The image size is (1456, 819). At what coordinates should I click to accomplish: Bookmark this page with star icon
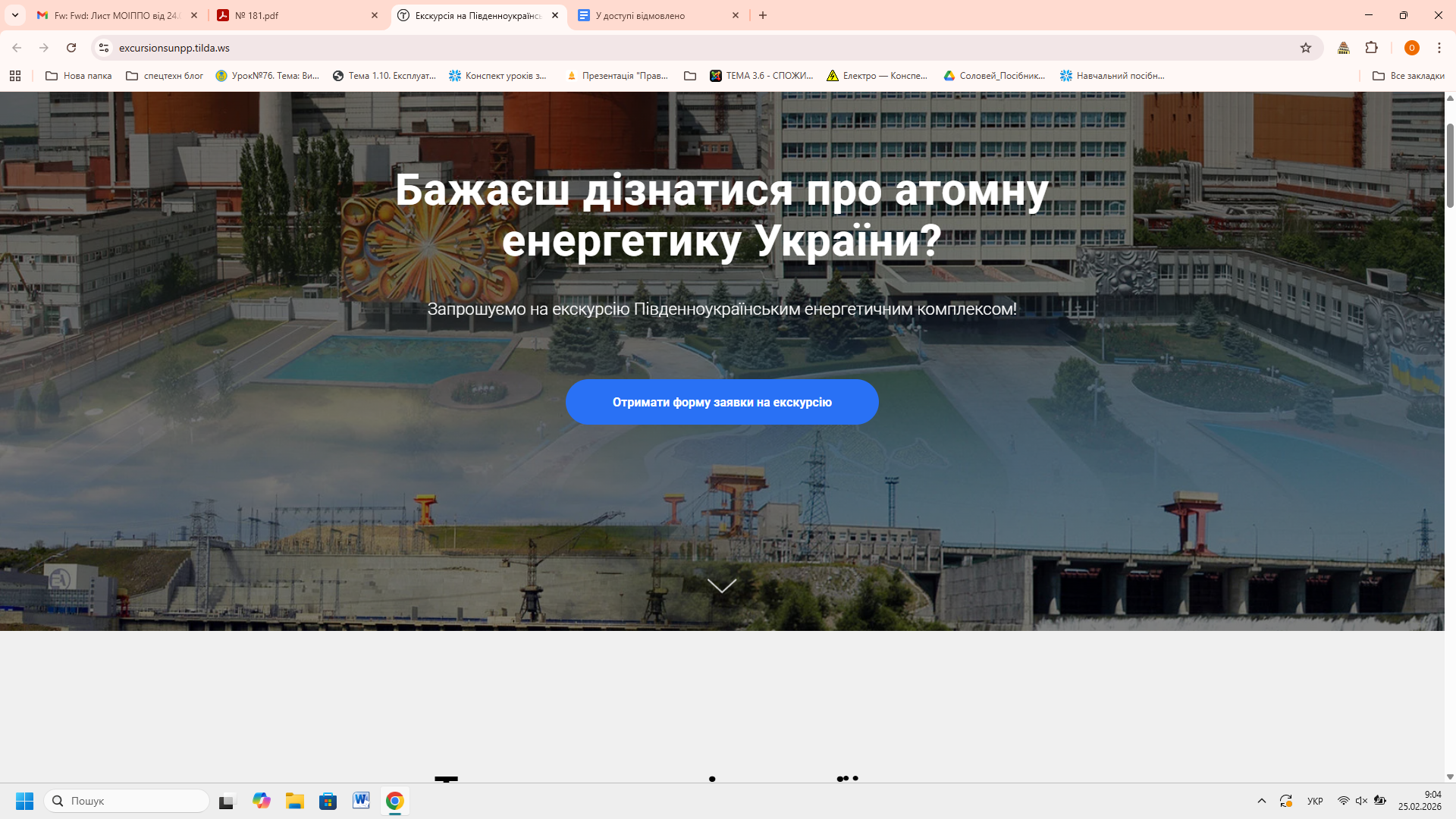(1306, 48)
